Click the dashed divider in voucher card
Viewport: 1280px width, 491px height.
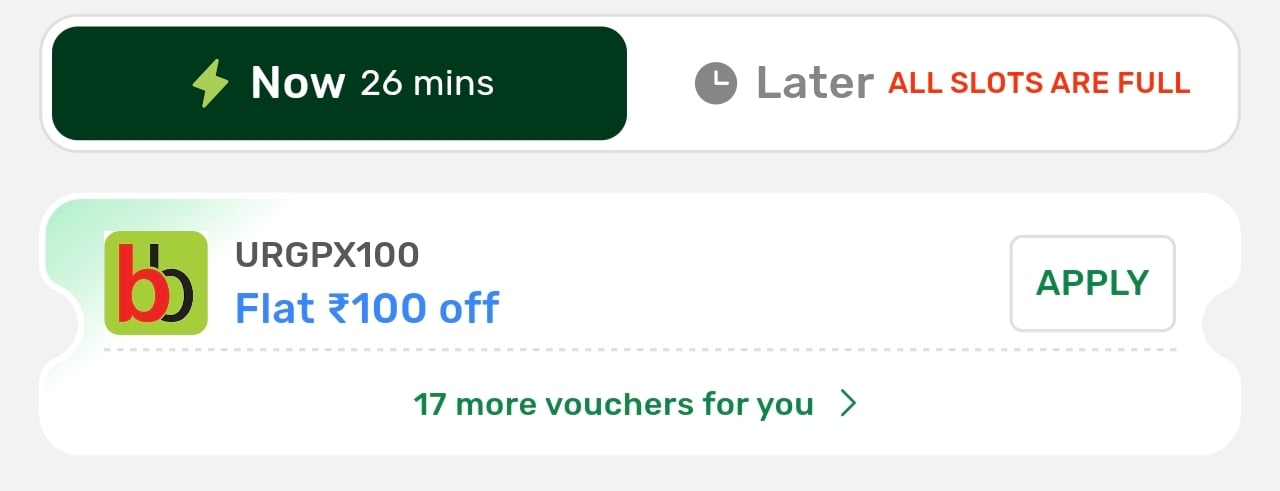640,350
